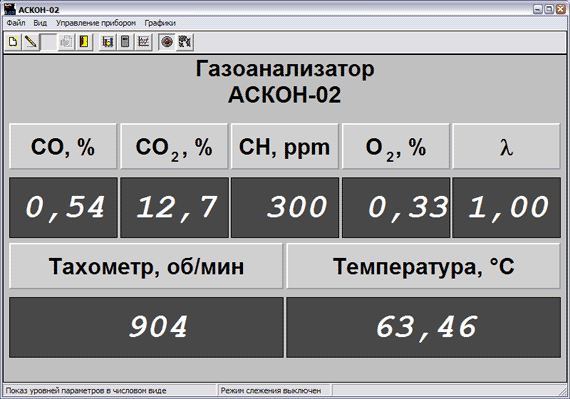Viewport: 570px width, 399px height.
Task: Click the λ lambda header button
Action: (506, 146)
